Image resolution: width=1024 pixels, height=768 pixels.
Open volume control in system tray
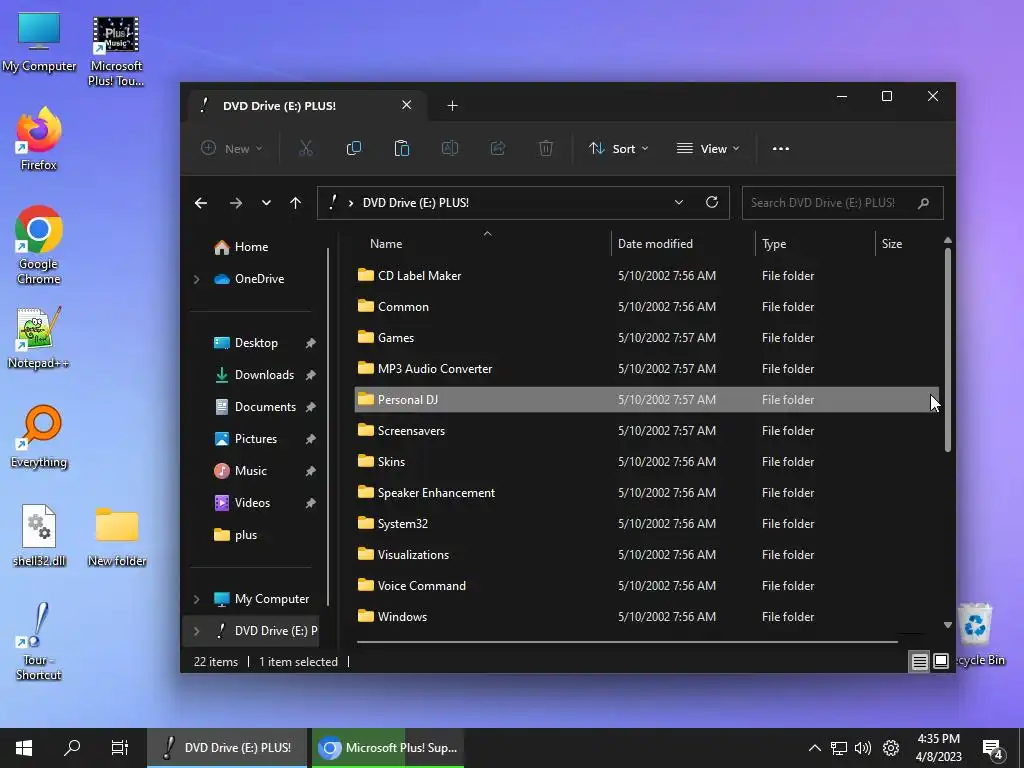click(x=863, y=748)
